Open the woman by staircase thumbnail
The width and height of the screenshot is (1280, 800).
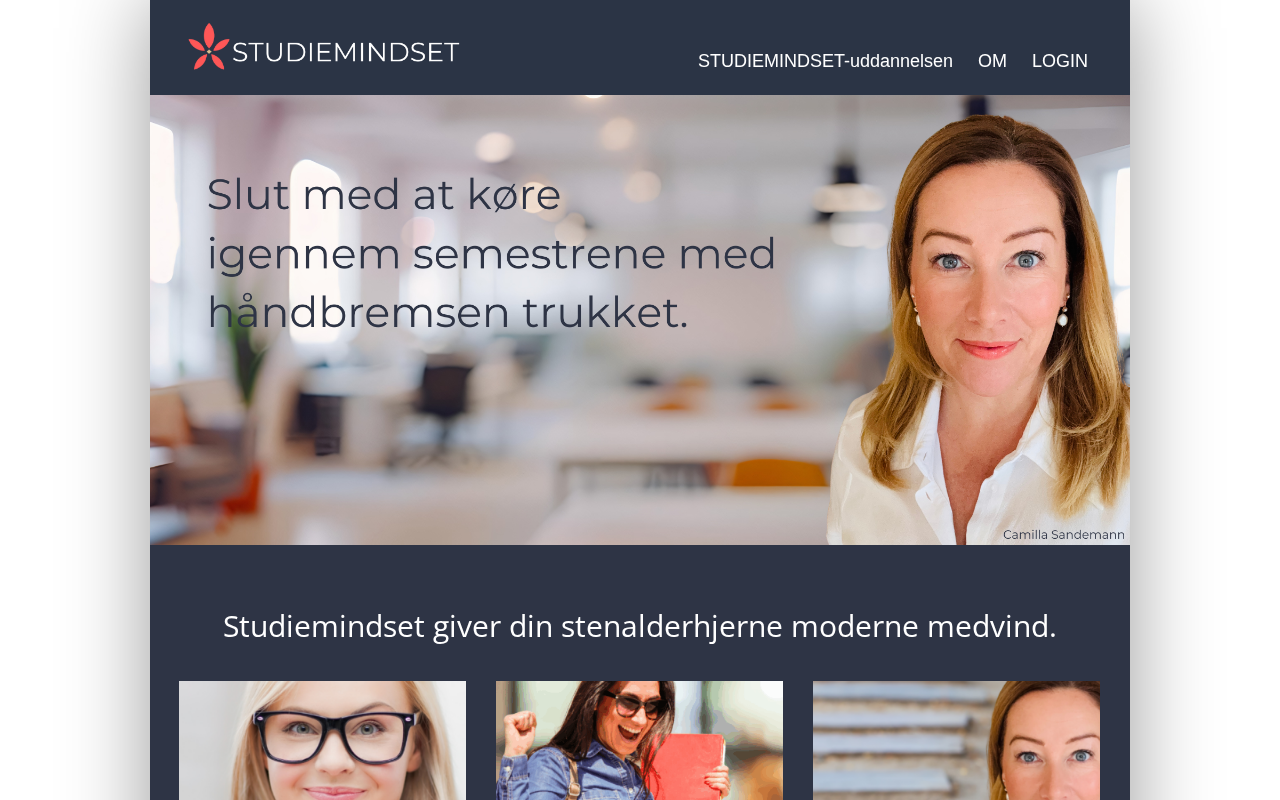956,740
